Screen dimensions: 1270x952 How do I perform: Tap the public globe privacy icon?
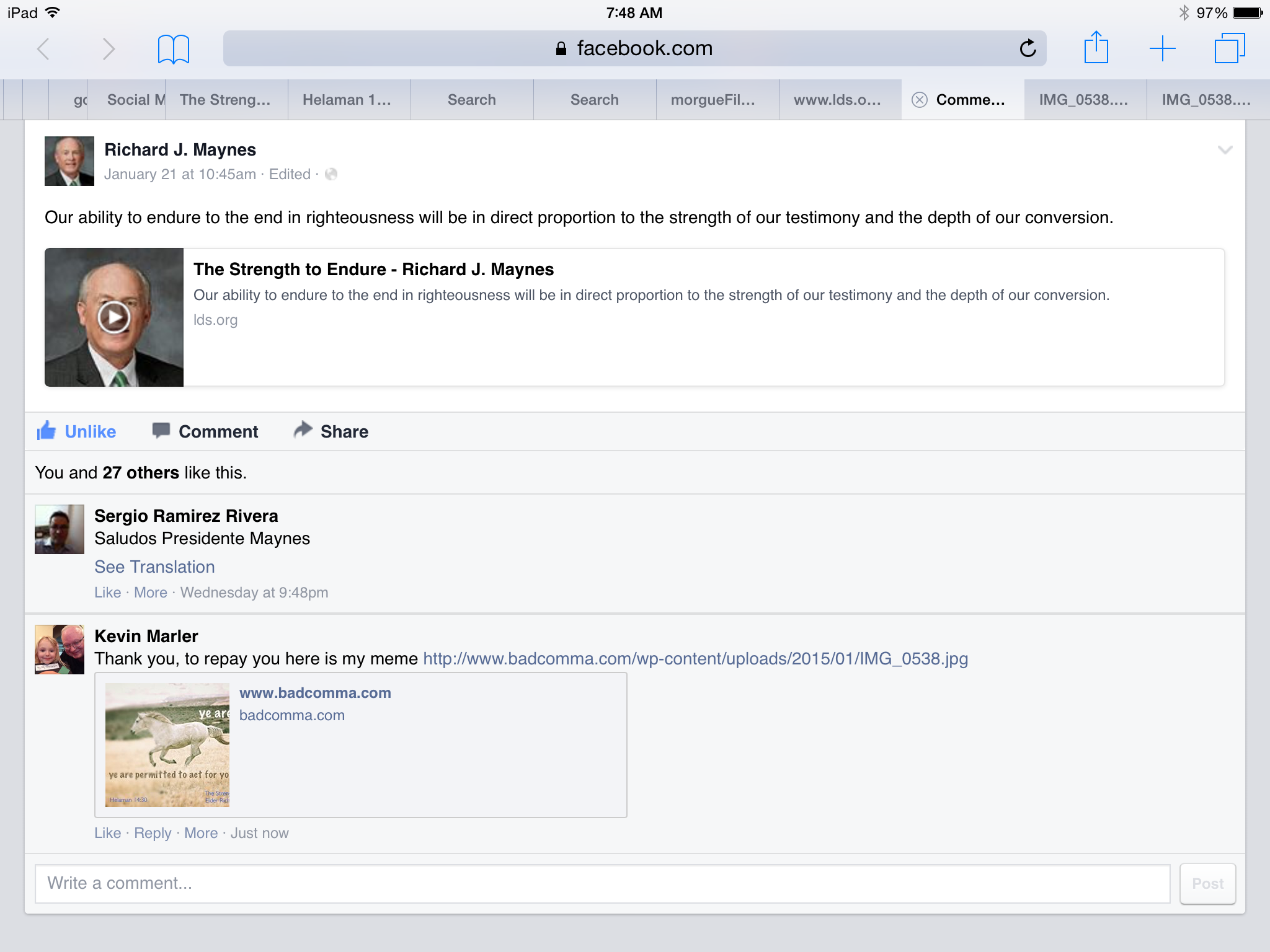click(331, 174)
